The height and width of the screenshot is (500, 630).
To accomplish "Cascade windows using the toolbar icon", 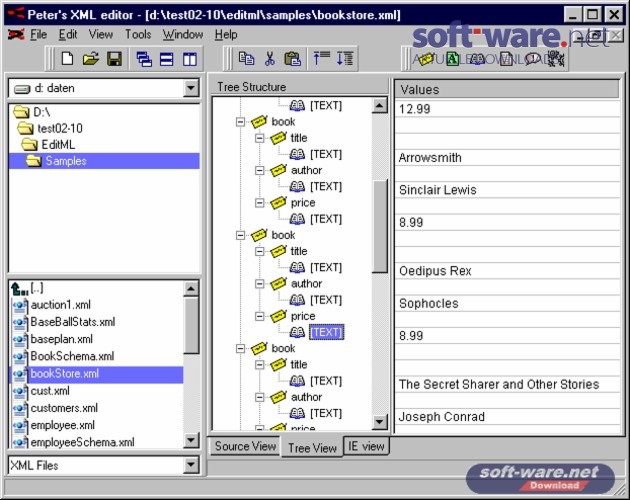I will tap(144, 59).
